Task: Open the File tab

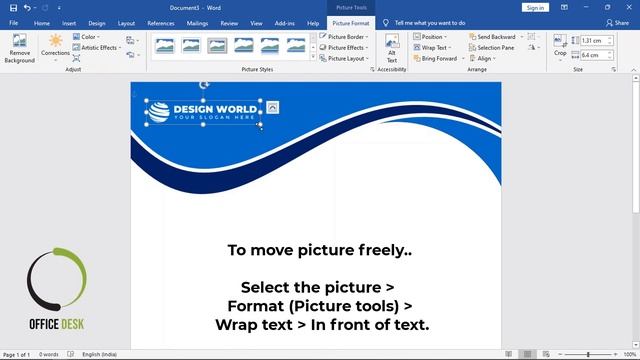Action: (x=13, y=23)
